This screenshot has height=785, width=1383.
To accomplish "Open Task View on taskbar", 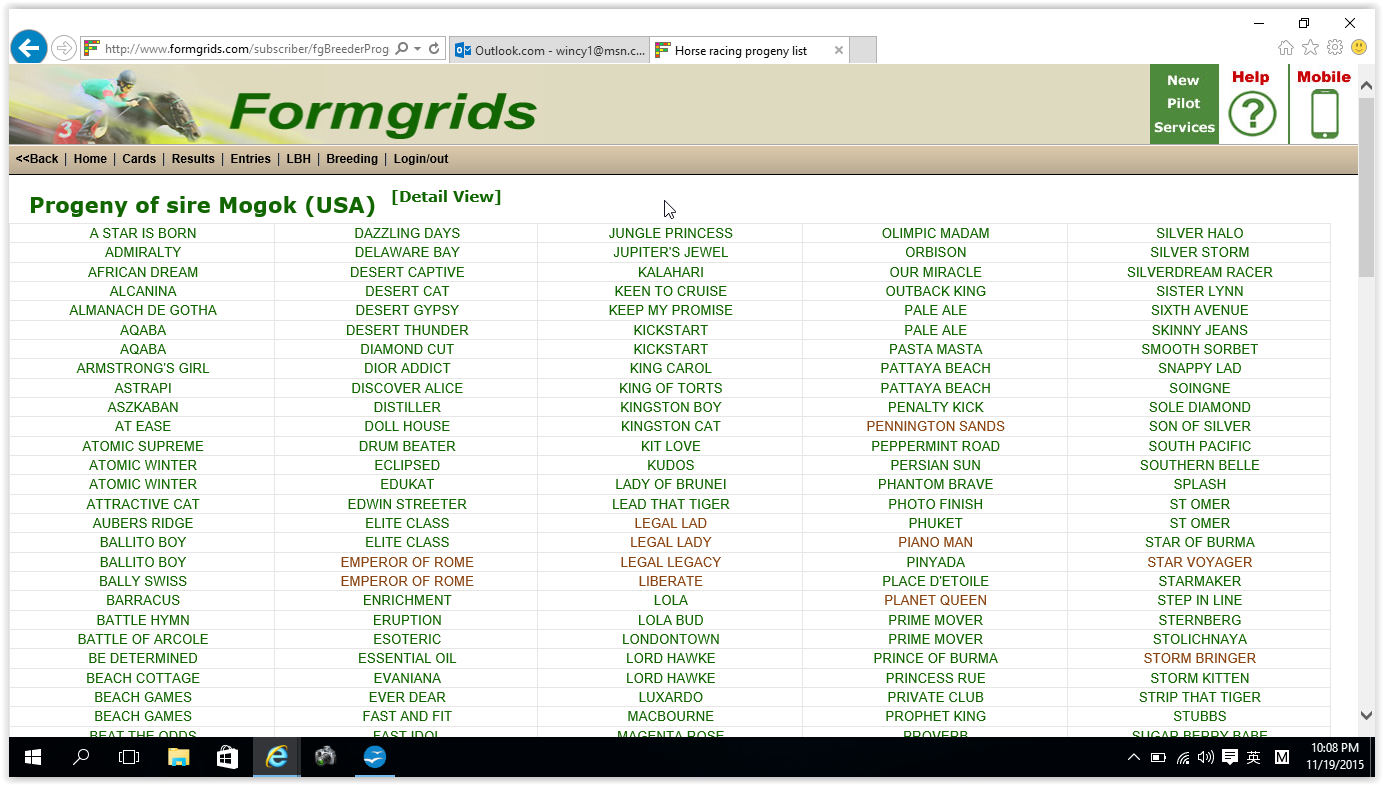I will click(x=129, y=758).
